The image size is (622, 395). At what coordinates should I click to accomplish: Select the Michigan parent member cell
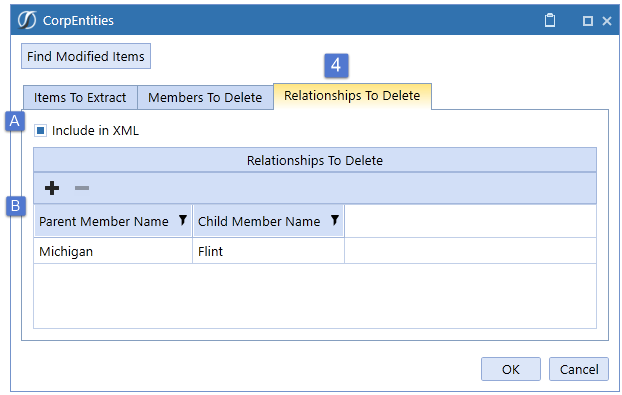coord(113,251)
